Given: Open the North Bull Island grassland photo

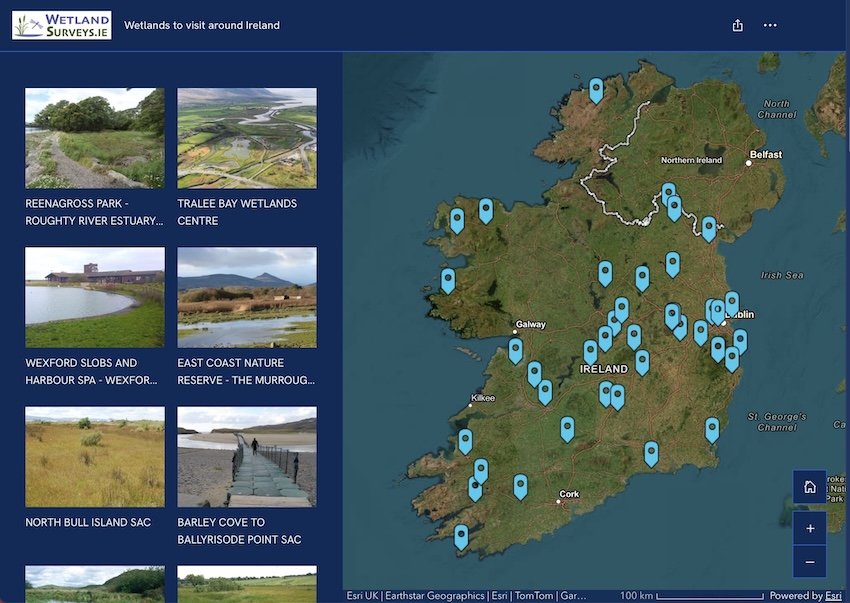Looking at the screenshot, I should 95,457.
